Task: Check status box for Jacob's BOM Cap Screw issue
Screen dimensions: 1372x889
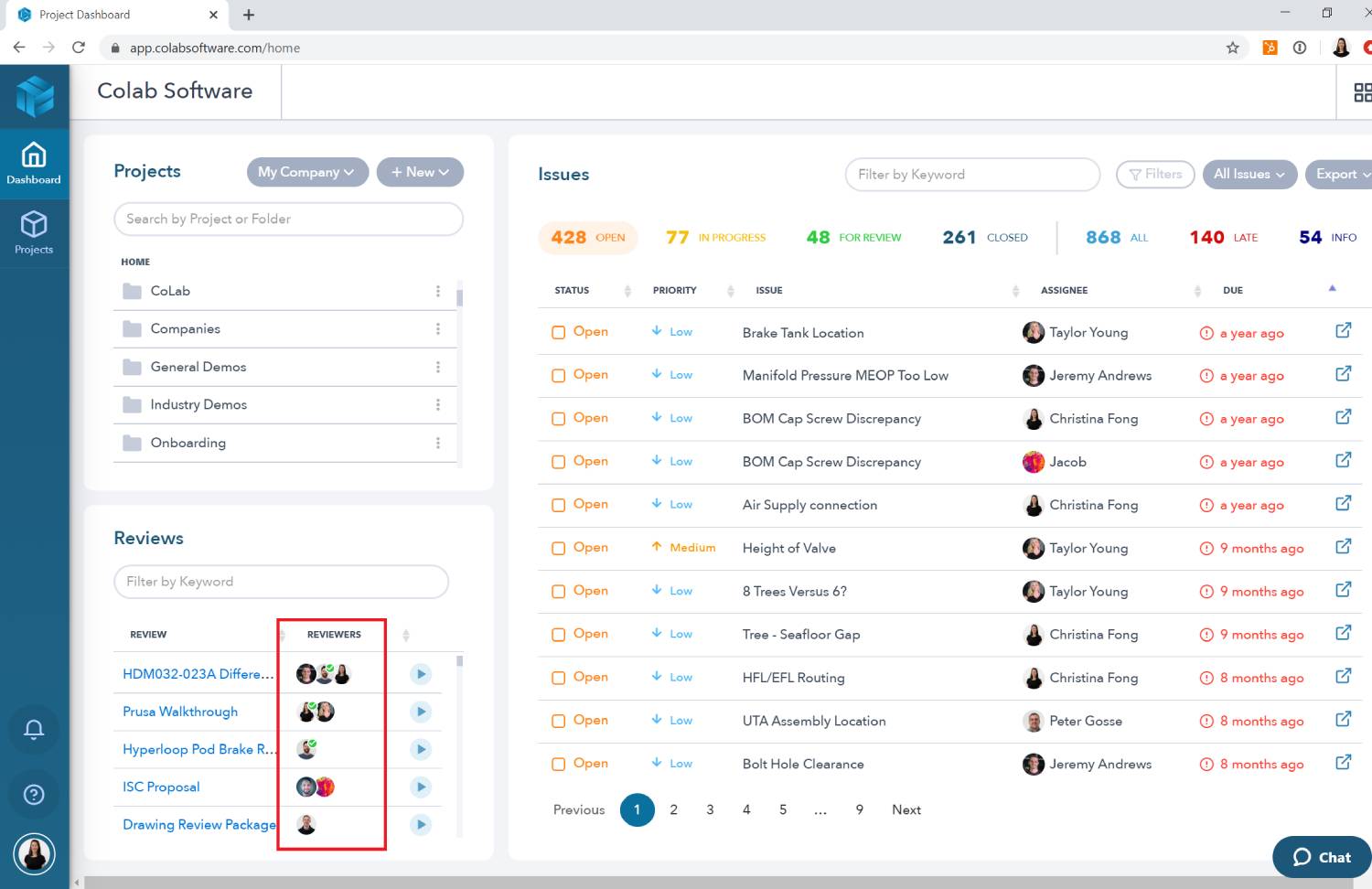Action: [558, 462]
